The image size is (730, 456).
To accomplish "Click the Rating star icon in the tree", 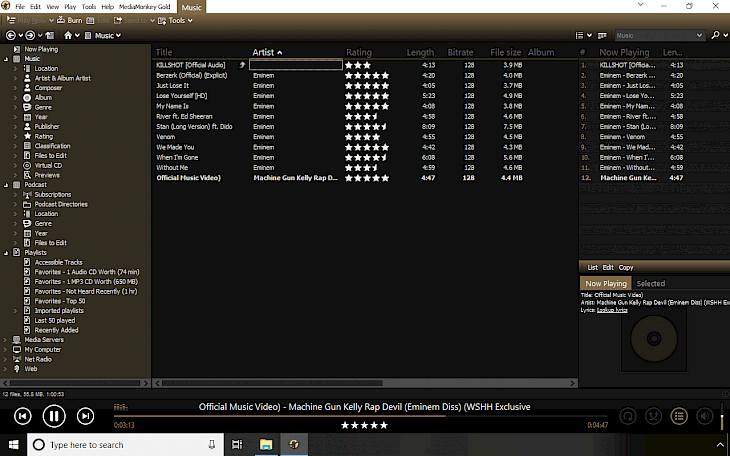I will point(27,136).
